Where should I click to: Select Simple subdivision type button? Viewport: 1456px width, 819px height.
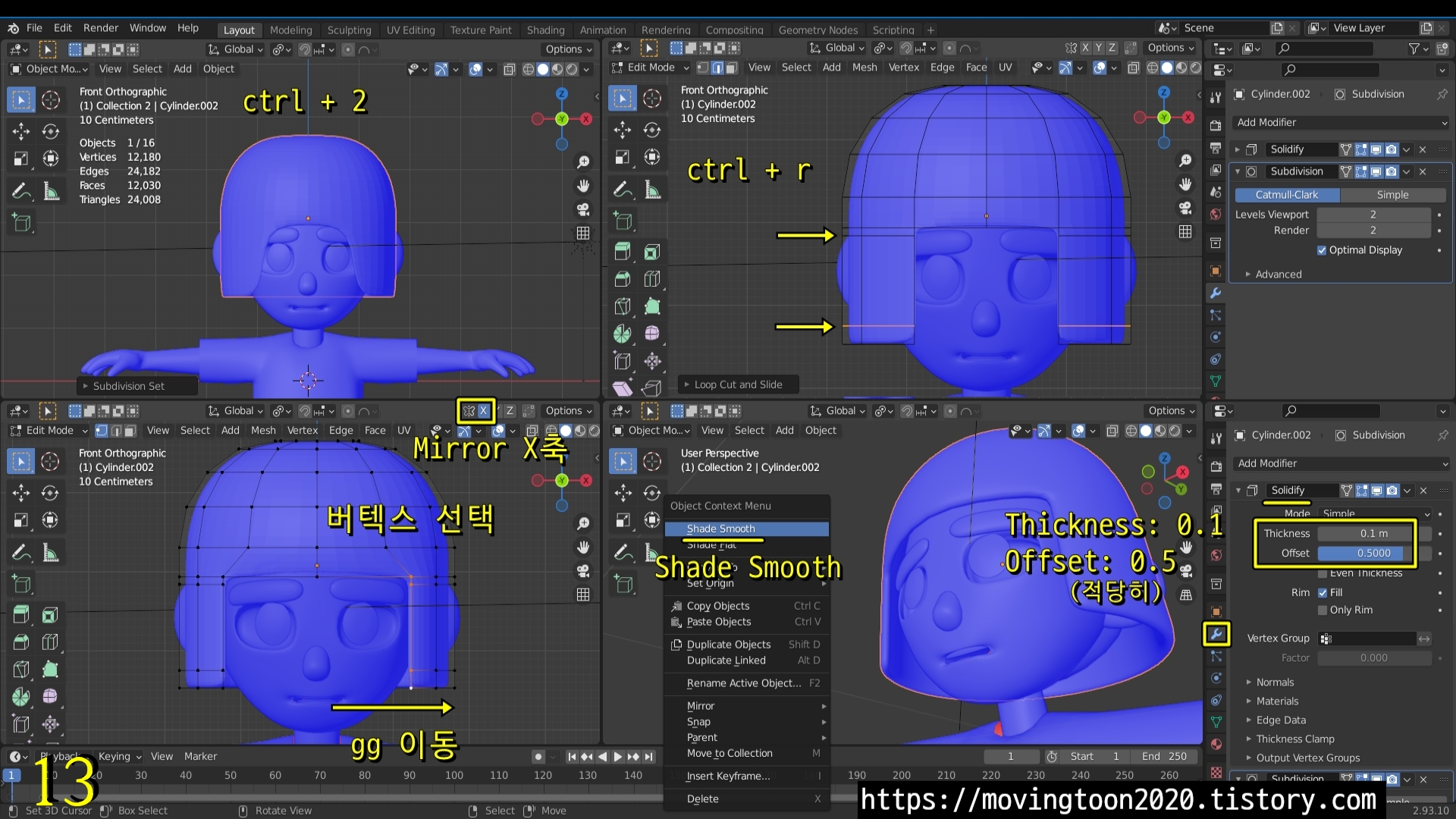[x=1392, y=195]
